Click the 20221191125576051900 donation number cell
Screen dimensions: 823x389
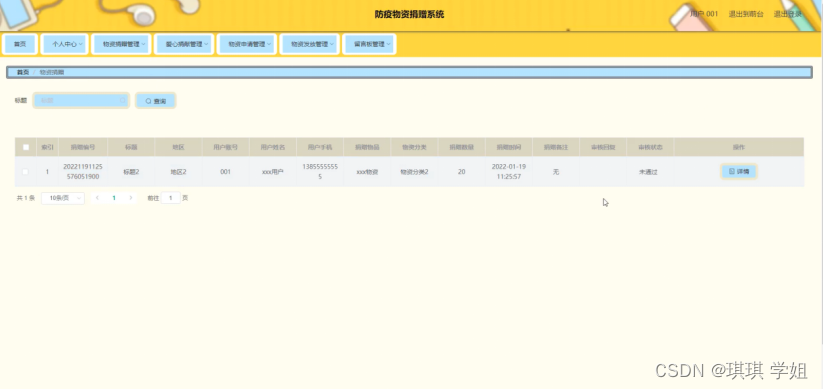click(83, 172)
